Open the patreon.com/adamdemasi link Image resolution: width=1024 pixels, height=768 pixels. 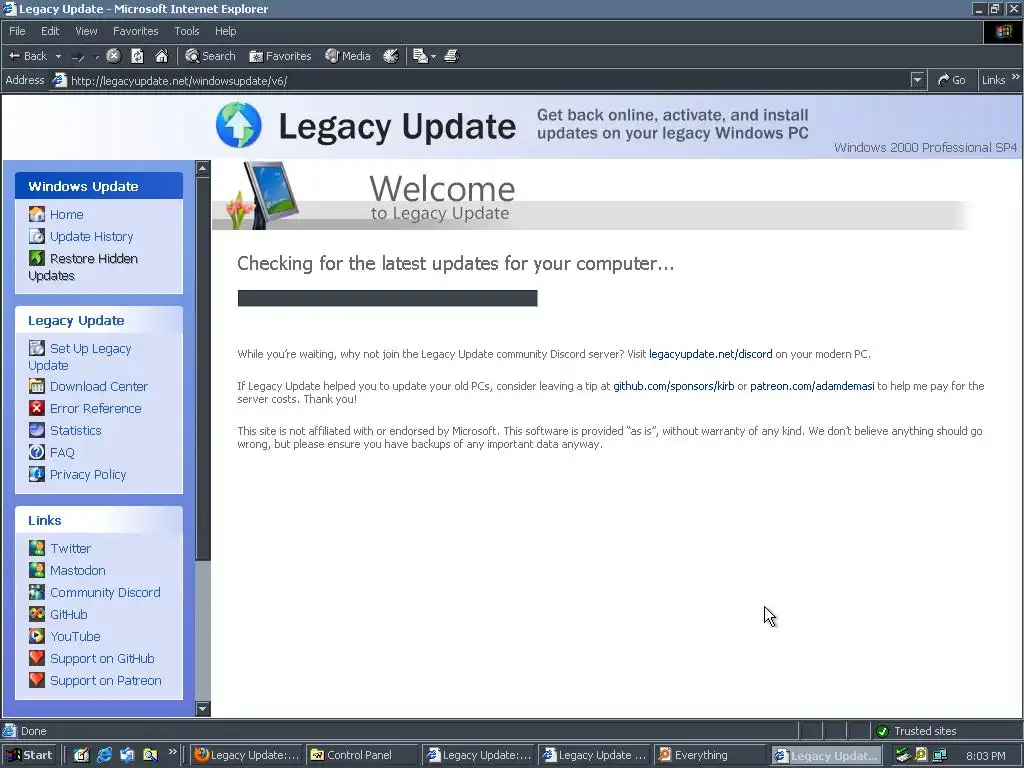pos(812,386)
